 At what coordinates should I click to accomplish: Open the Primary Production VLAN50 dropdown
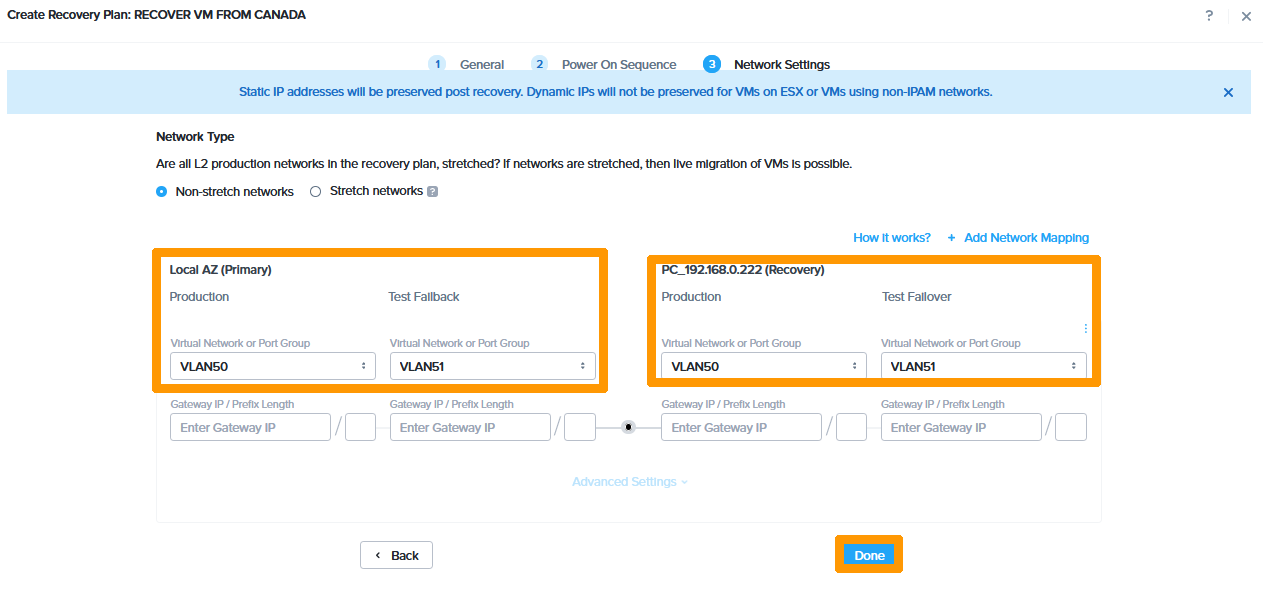(x=272, y=366)
